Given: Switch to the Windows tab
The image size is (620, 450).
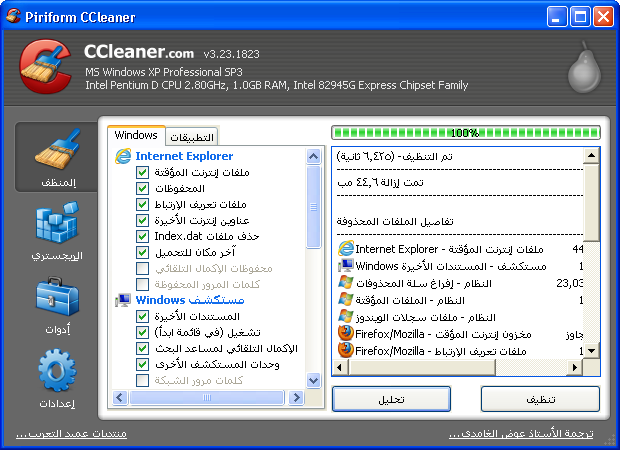Looking at the screenshot, I should pos(136,135).
